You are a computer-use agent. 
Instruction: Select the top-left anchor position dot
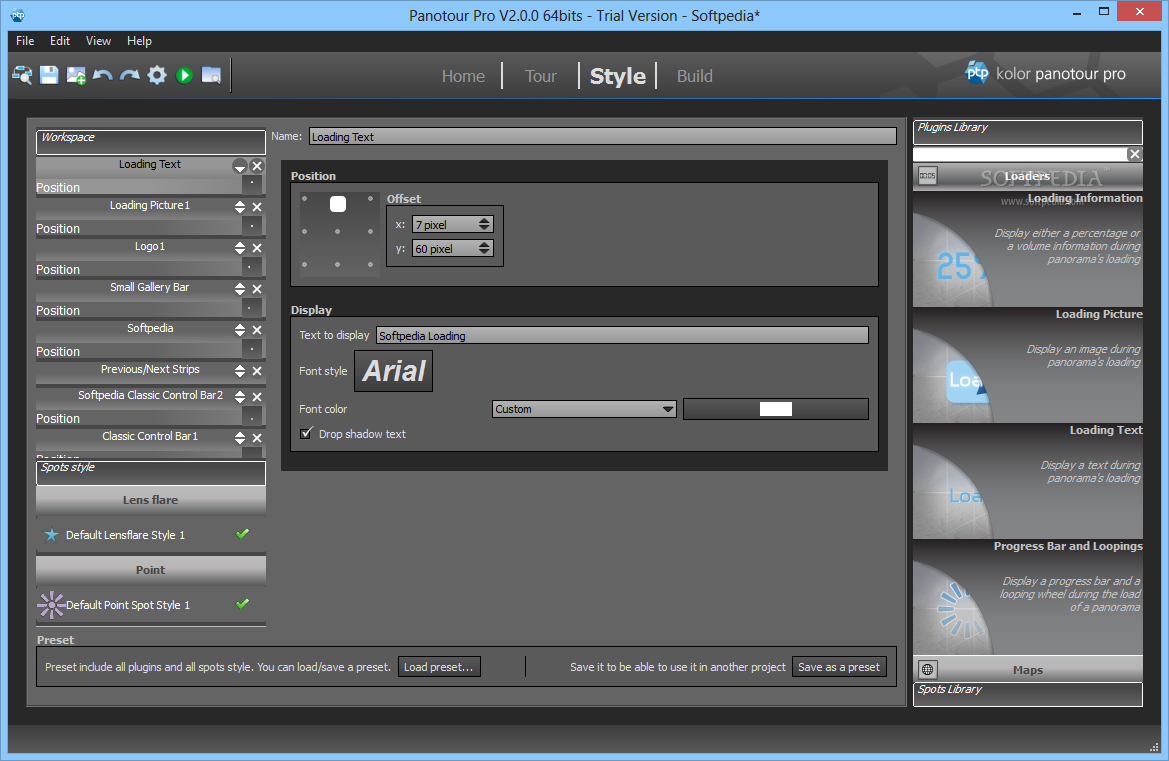(x=304, y=198)
